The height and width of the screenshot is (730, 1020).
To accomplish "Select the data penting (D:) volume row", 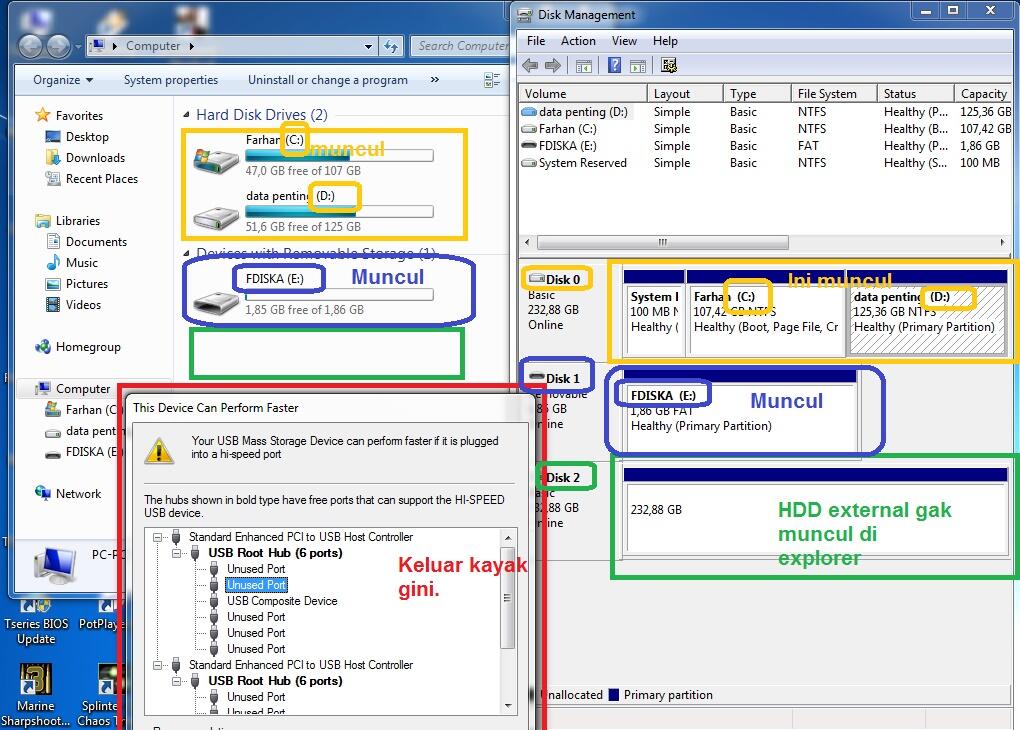I will coord(765,112).
